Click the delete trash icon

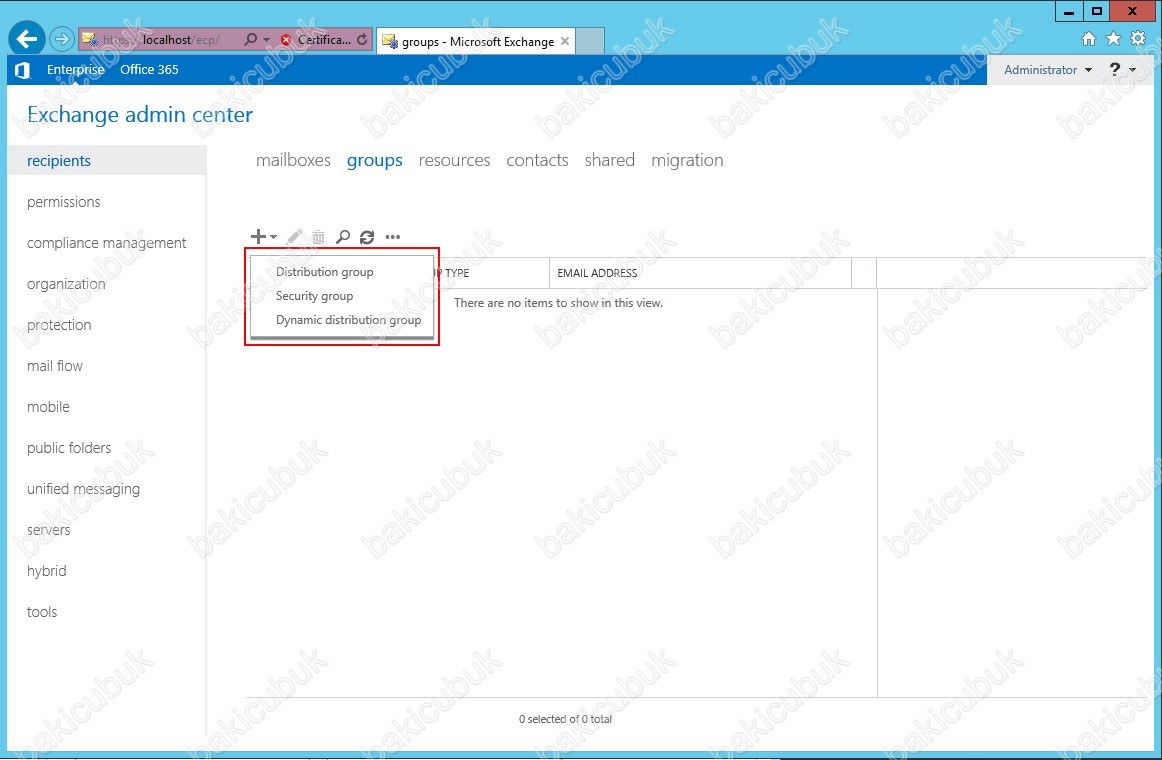click(x=319, y=237)
